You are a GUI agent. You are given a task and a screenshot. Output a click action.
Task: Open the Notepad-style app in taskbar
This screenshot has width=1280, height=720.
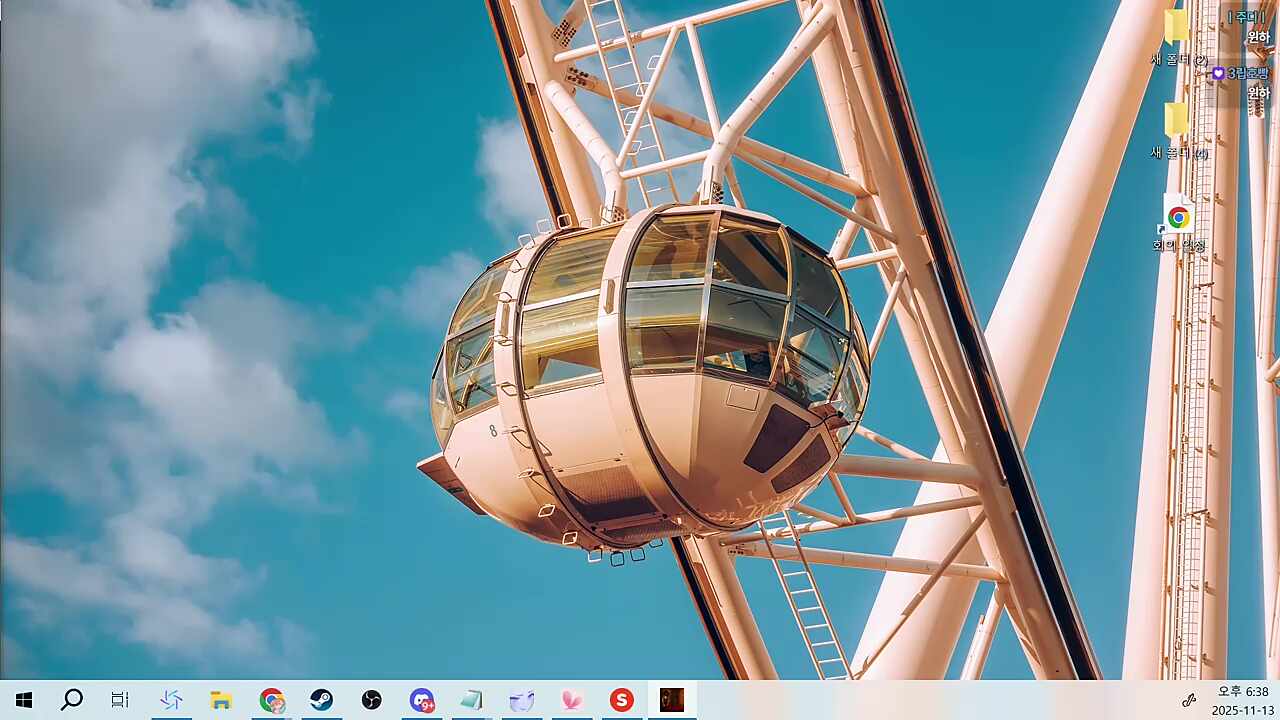[x=471, y=700]
